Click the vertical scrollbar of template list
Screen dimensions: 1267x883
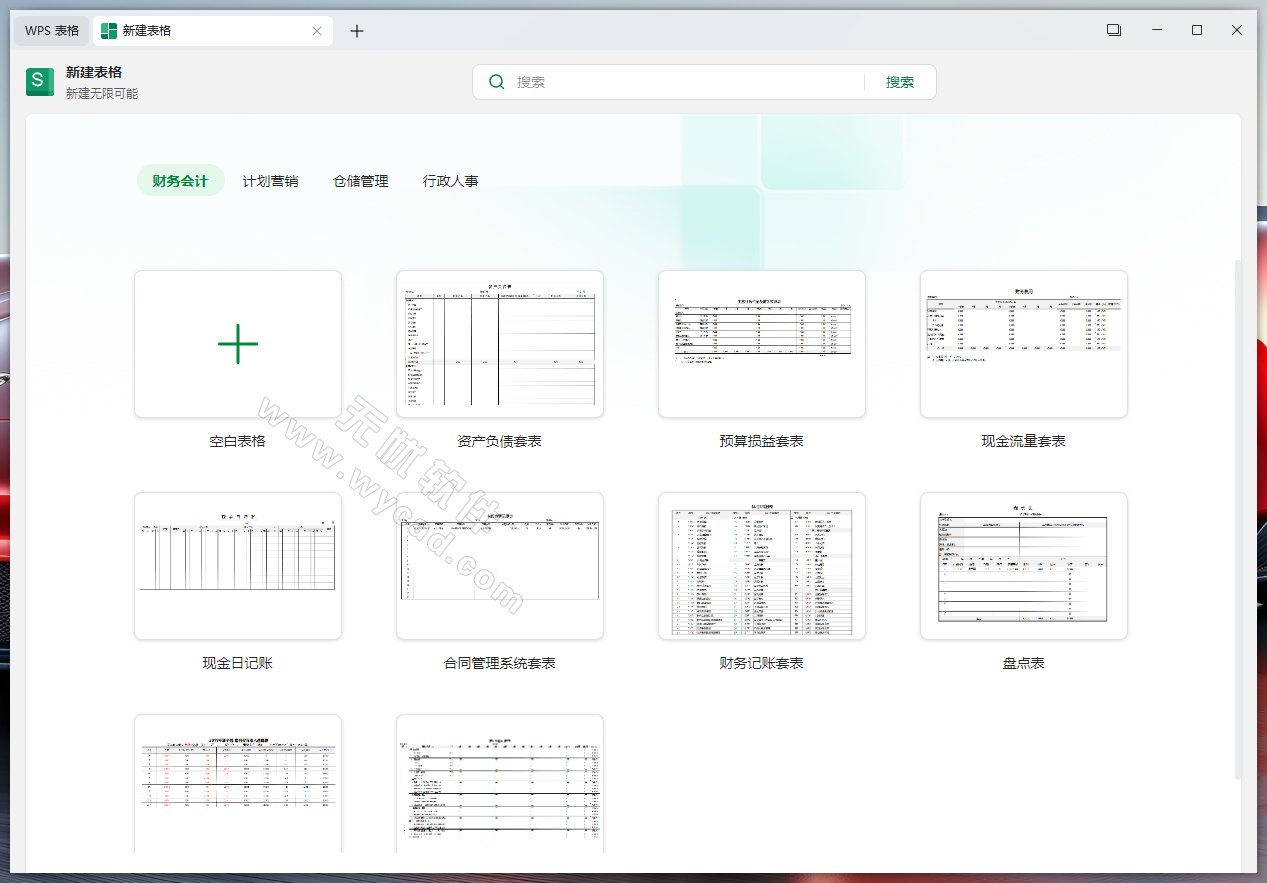(1238, 520)
